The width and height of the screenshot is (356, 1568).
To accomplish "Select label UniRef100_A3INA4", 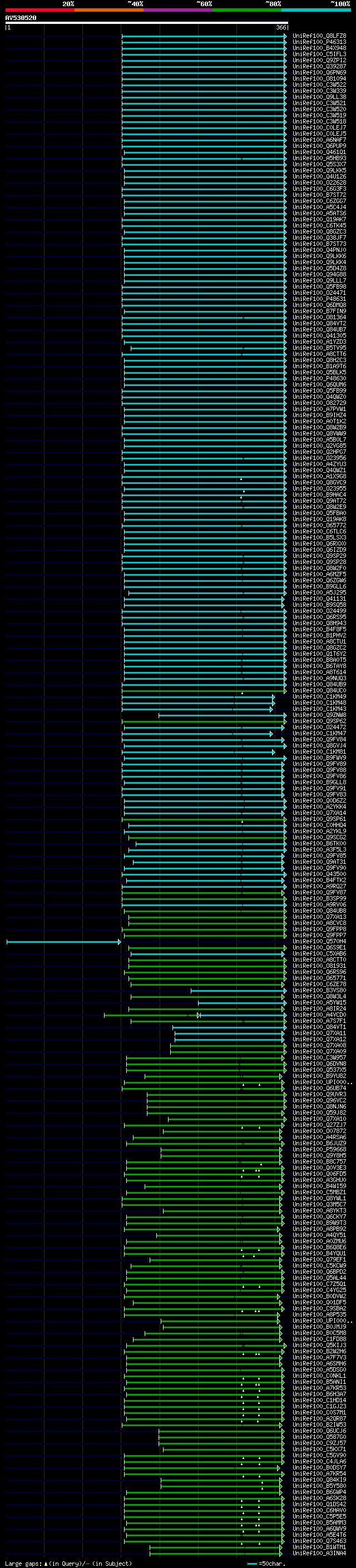I will tap(319, 1554).
